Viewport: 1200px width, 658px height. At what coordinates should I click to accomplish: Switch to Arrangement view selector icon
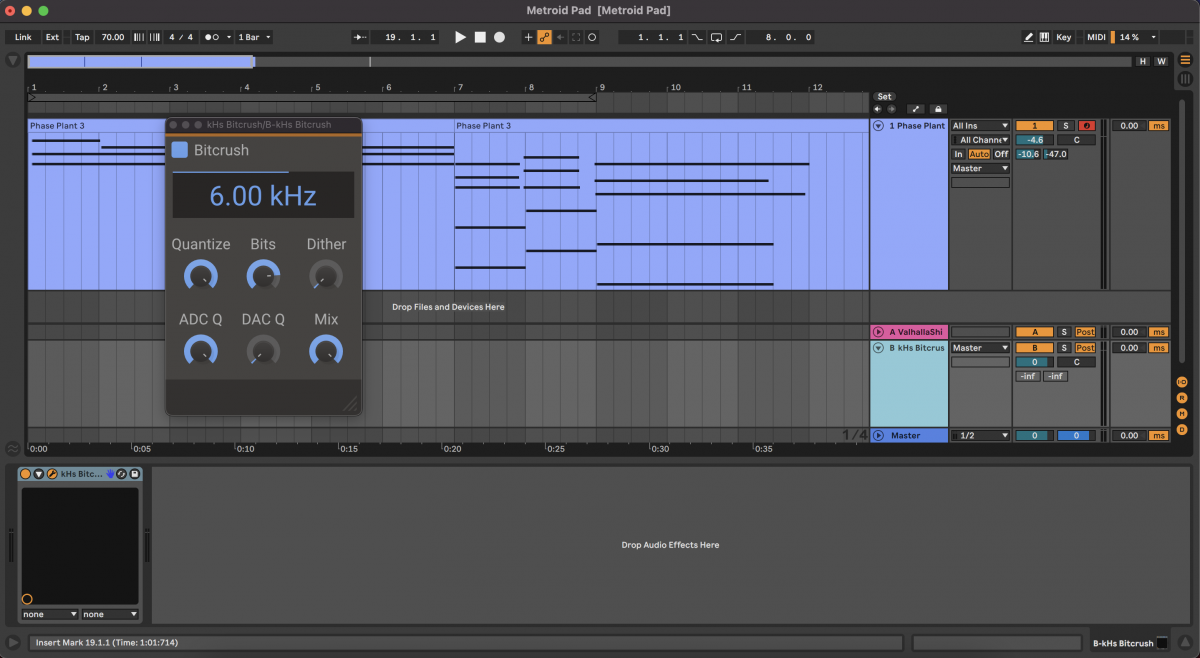pos(1185,61)
